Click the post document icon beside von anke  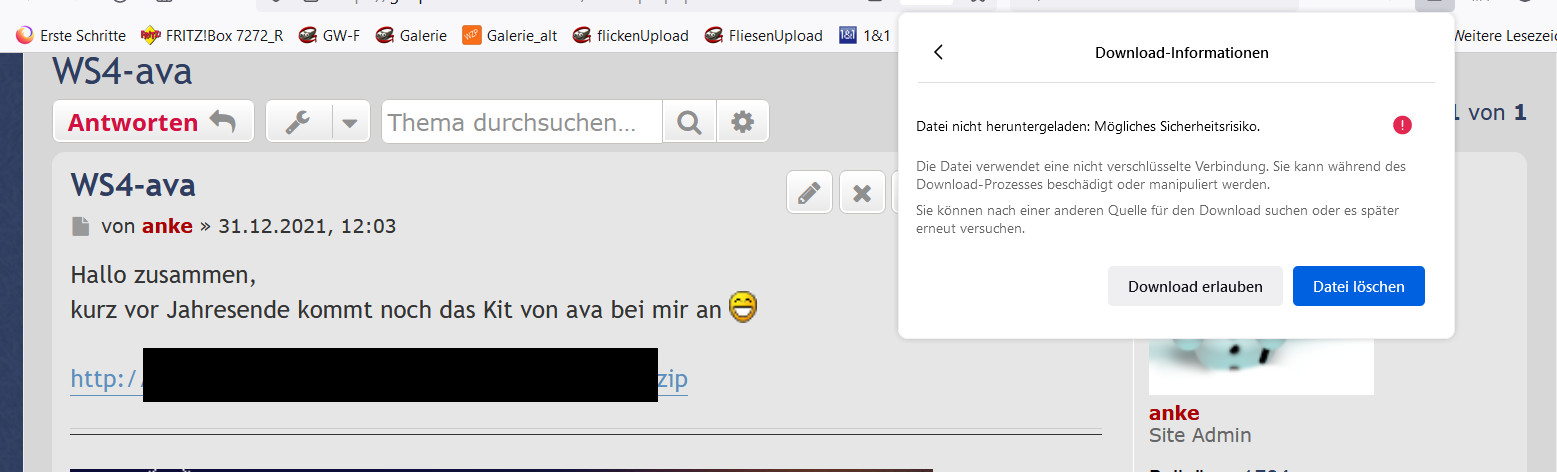80,227
